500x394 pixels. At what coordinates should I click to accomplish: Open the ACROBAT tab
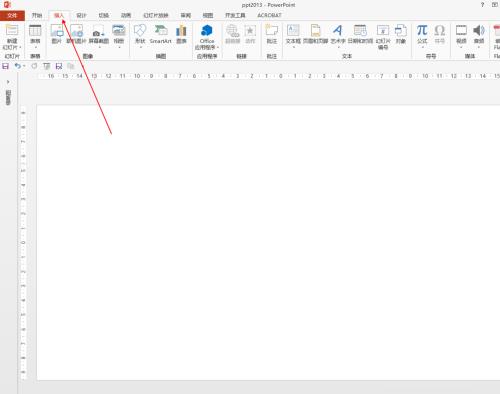(269, 15)
